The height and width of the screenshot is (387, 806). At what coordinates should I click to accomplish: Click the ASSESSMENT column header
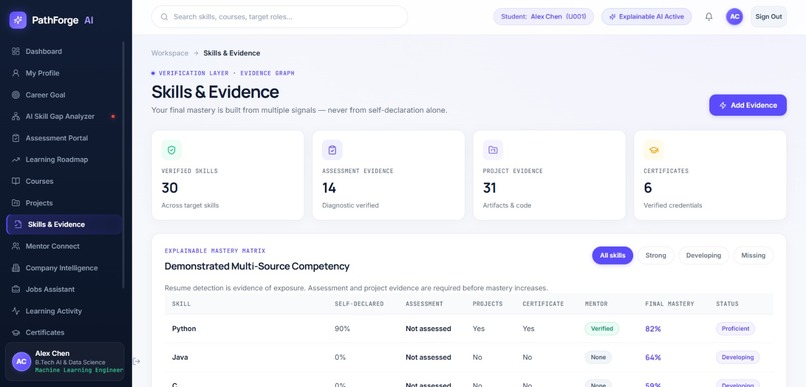coord(424,304)
